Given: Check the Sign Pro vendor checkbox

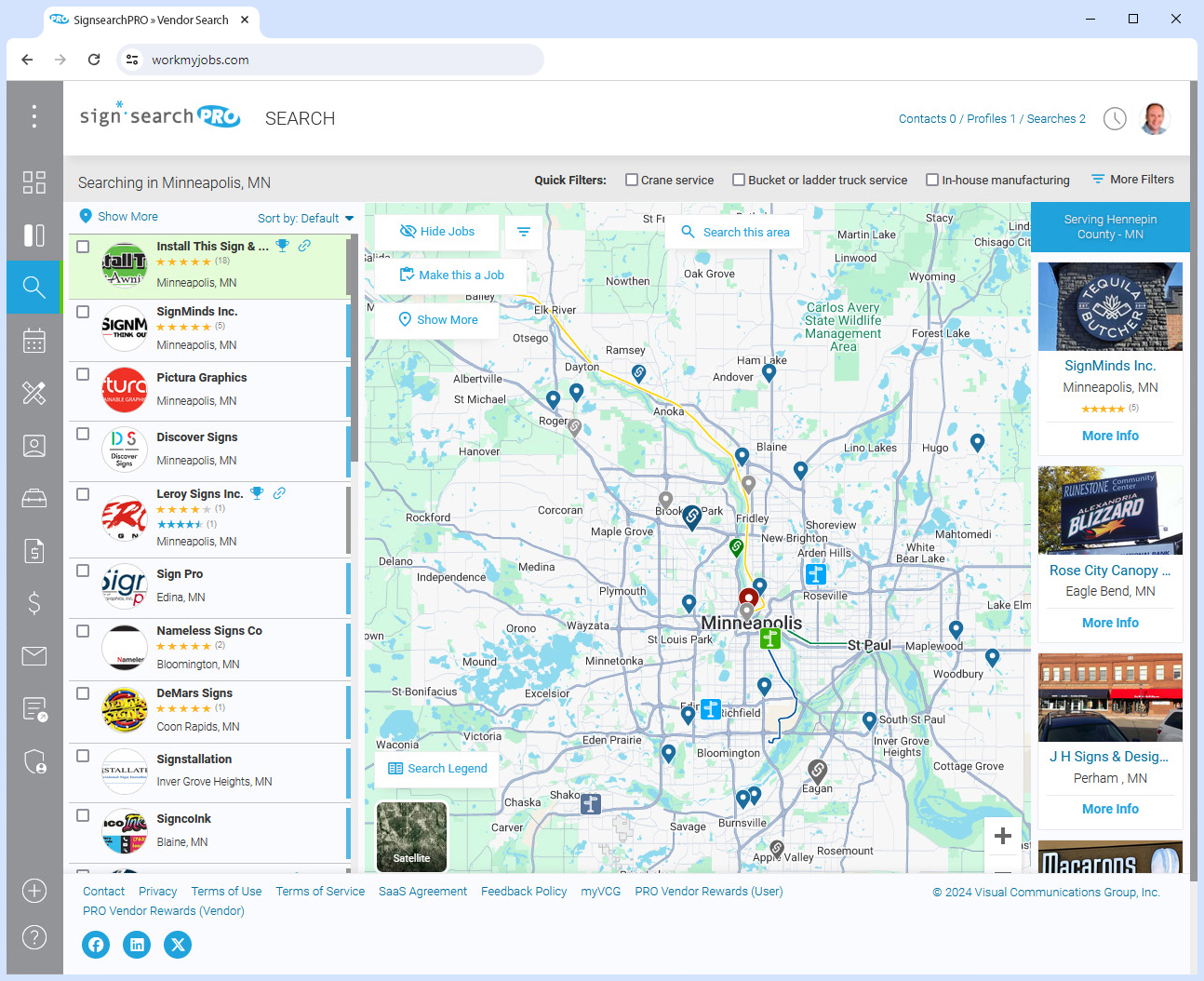Looking at the screenshot, I should coord(83,571).
